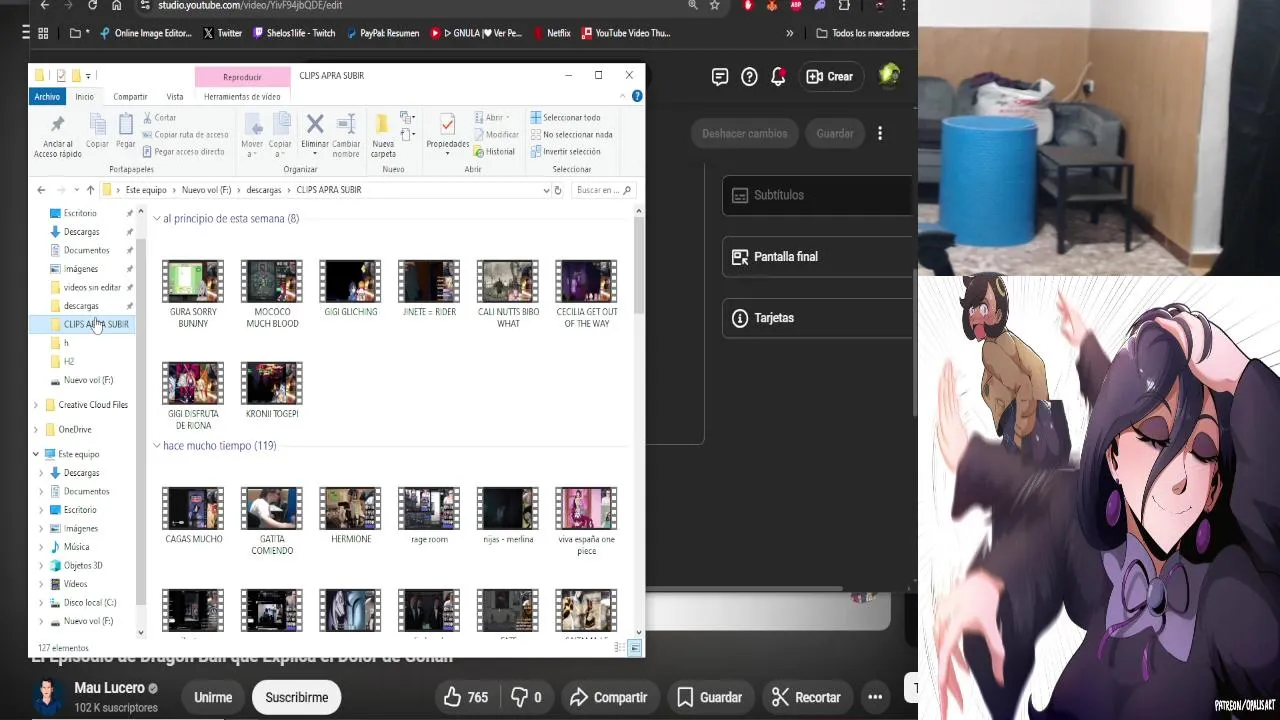
Task: Click Tarjetas in YouTube Studio
Action: pyautogui.click(x=818, y=318)
